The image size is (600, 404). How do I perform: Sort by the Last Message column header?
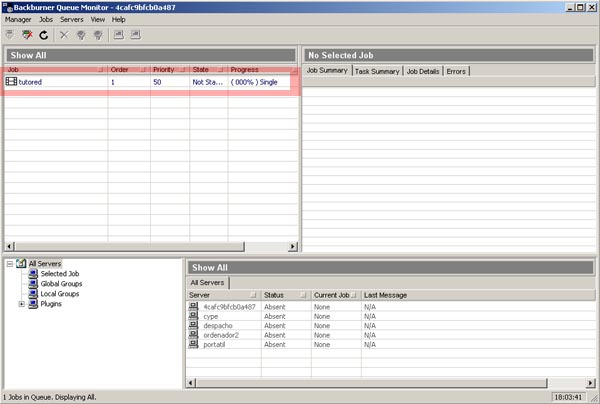click(478, 295)
